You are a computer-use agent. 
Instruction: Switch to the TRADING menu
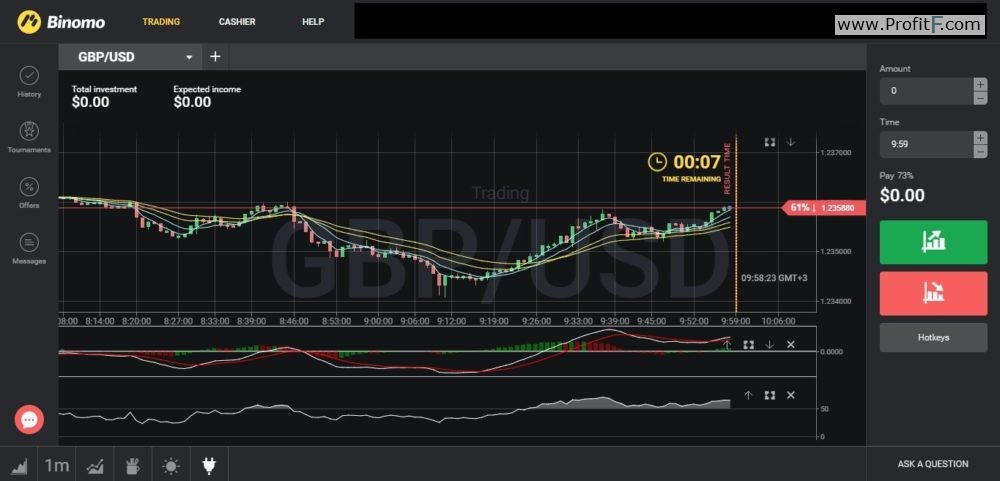click(x=161, y=22)
